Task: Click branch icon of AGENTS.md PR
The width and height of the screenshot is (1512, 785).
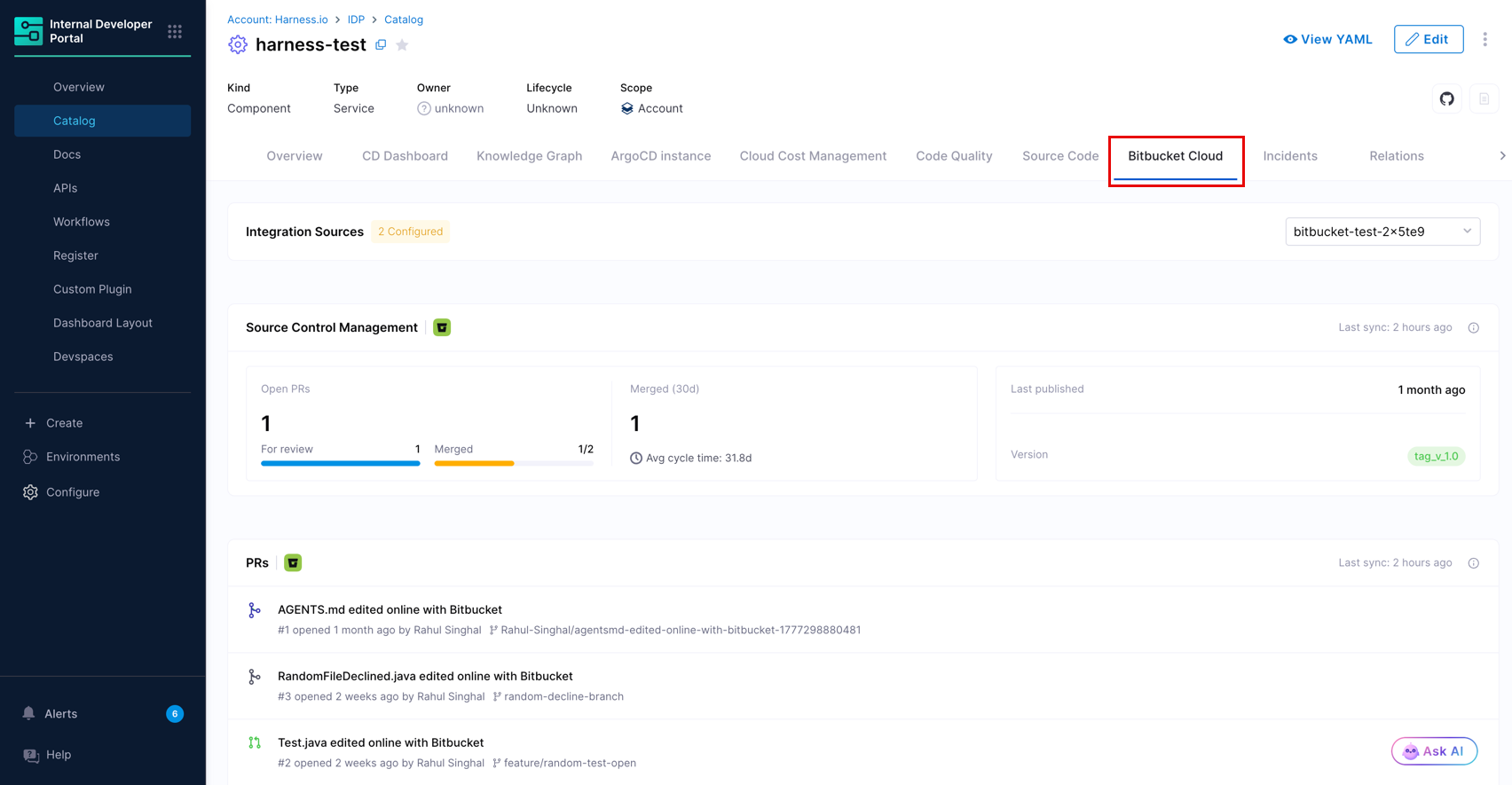Action: tap(255, 610)
